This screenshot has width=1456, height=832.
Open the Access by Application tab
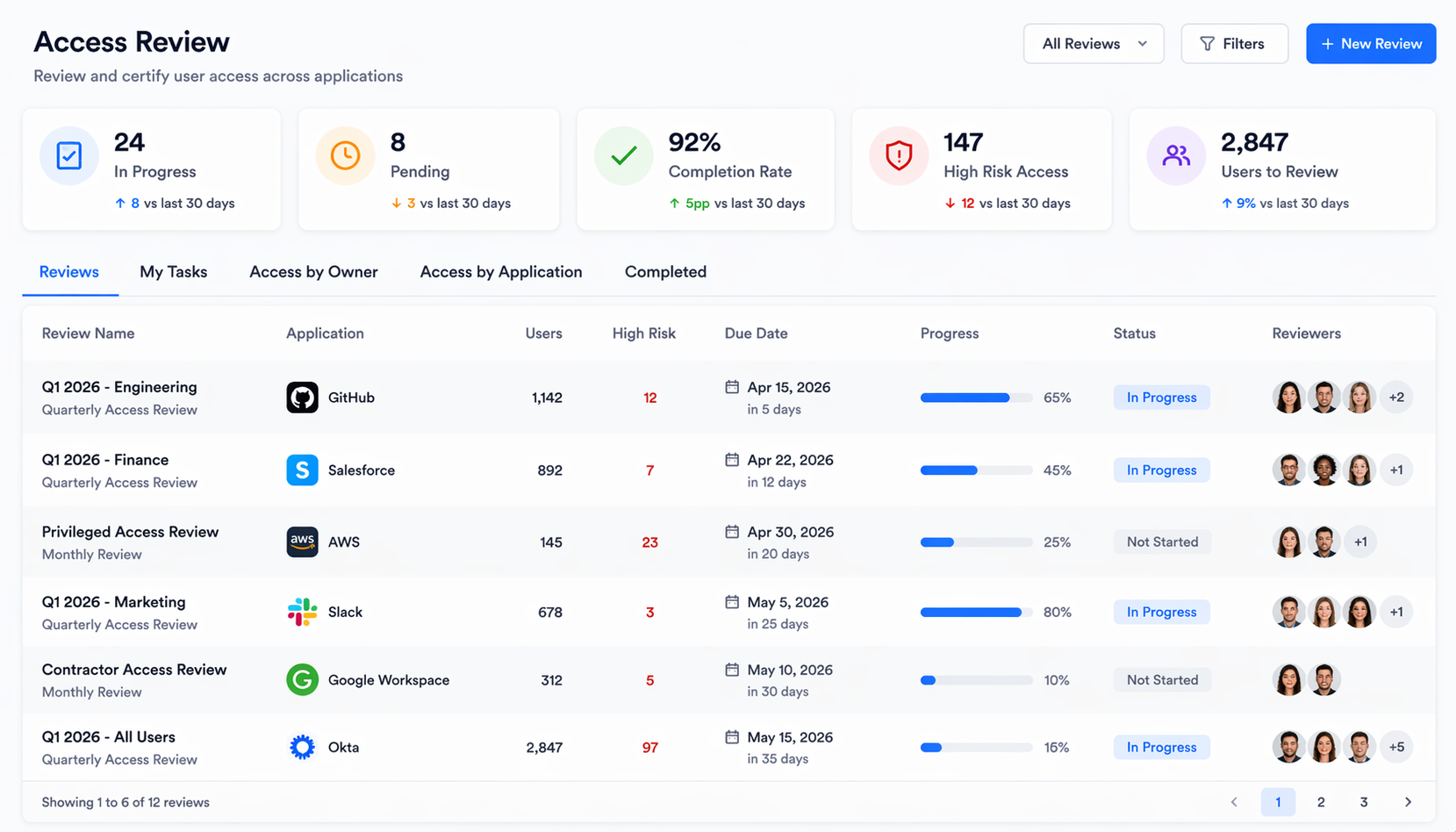pos(500,272)
